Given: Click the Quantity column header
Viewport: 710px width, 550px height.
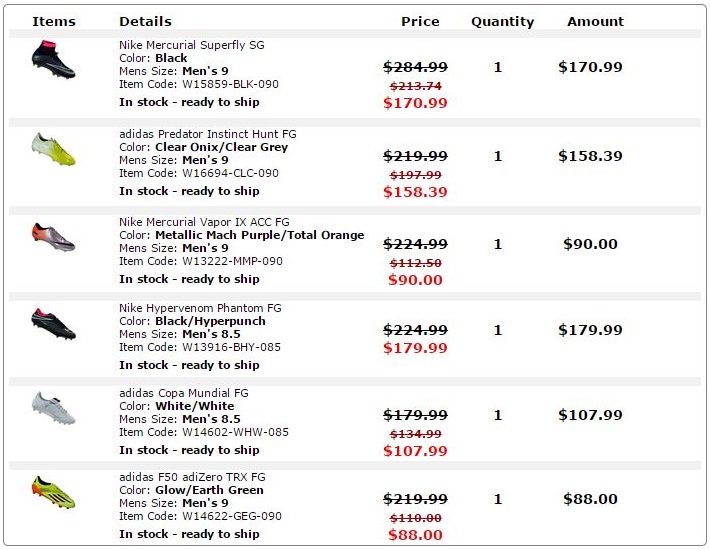Looking at the screenshot, I should 502,21.
